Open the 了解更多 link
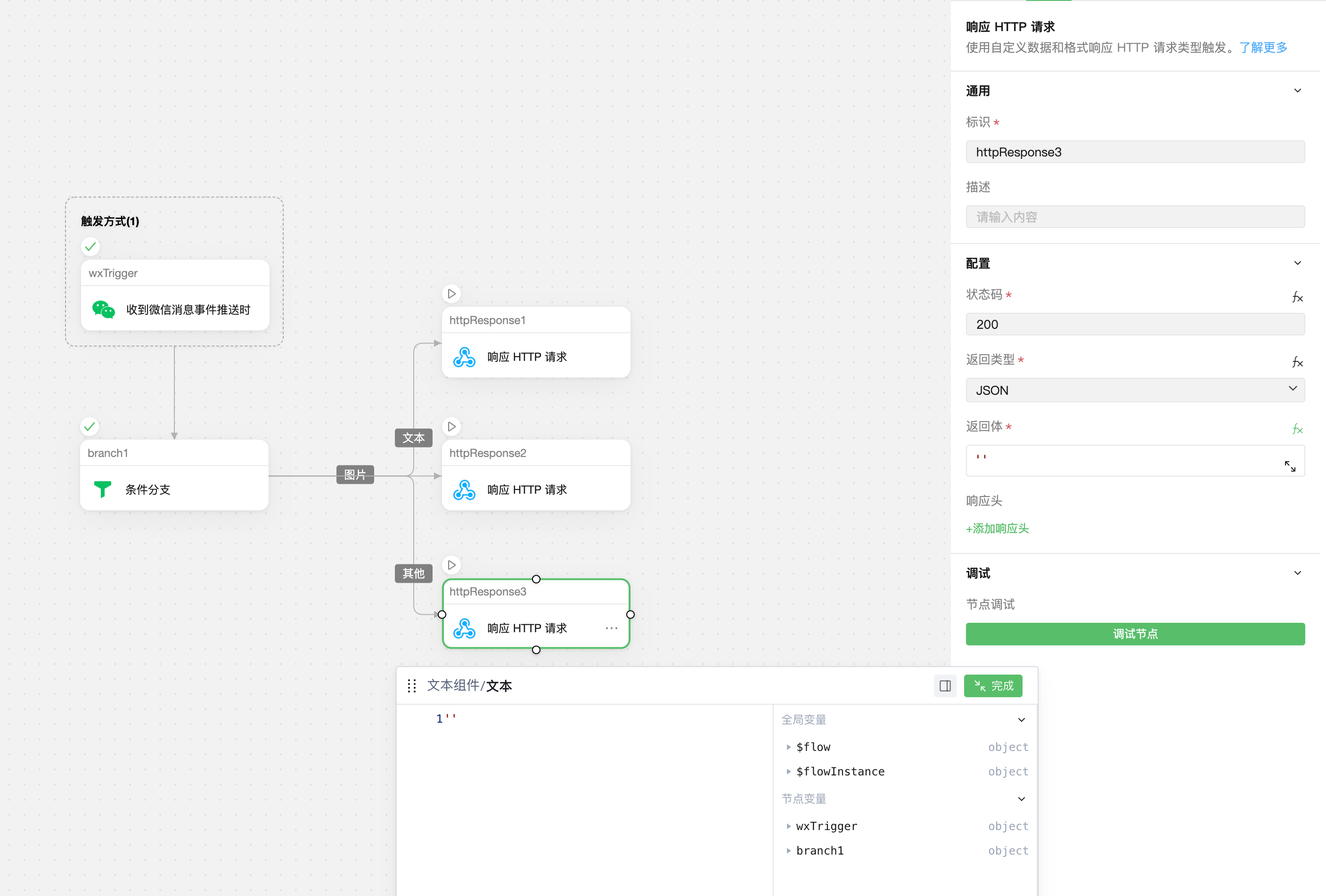Screen dimensions: 1326x896 click(x=1263, y=47)
